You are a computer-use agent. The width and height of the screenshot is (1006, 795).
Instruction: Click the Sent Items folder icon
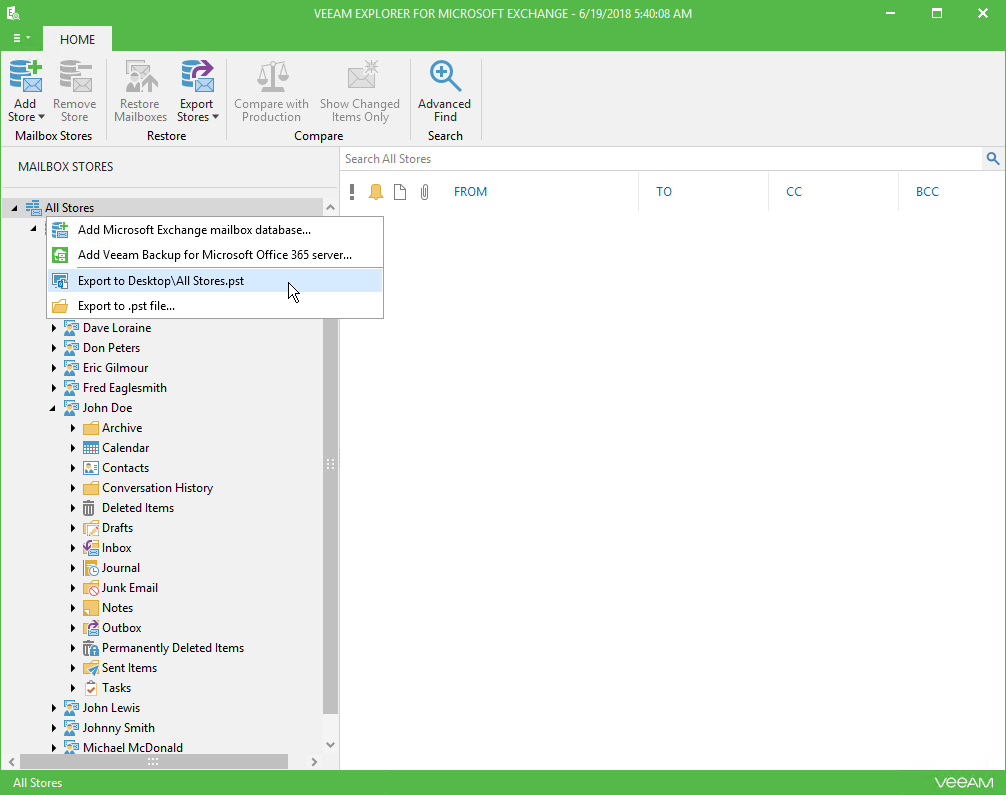pos(90,668)
